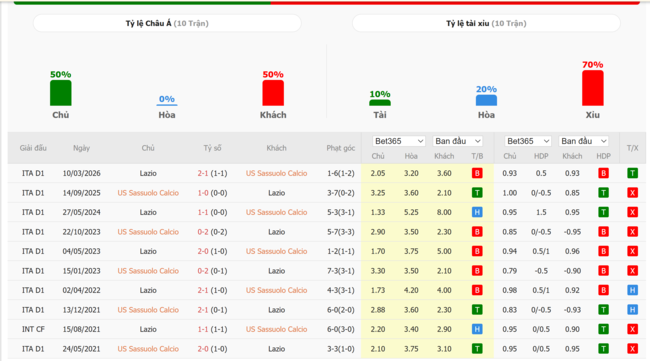Open the 1-0 (0-0) score of 14/09/2025
Image resolution: width=650 pixels, height=361 pixels.
[212, 193]
